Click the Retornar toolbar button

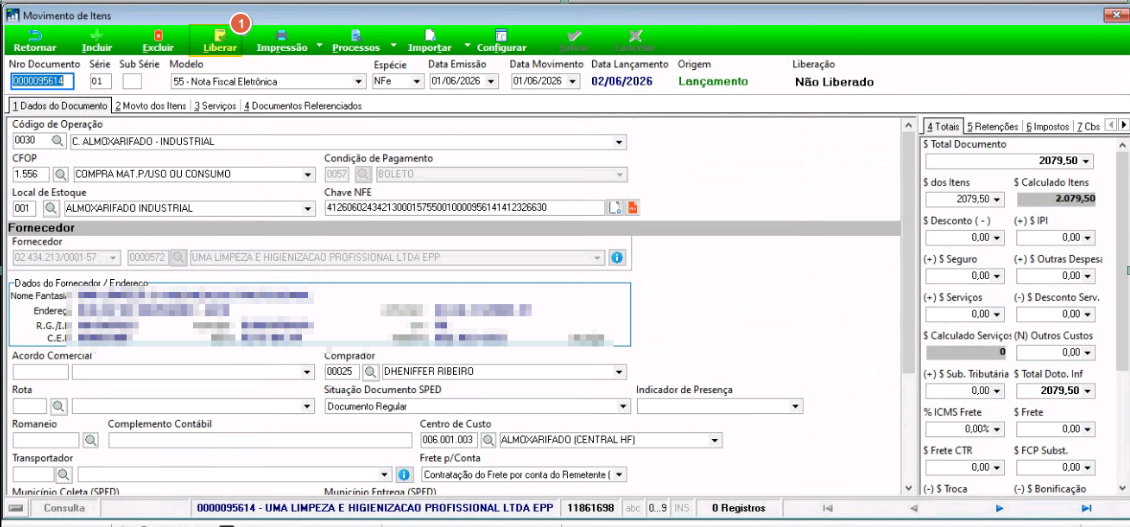click(x=35, y=41)
